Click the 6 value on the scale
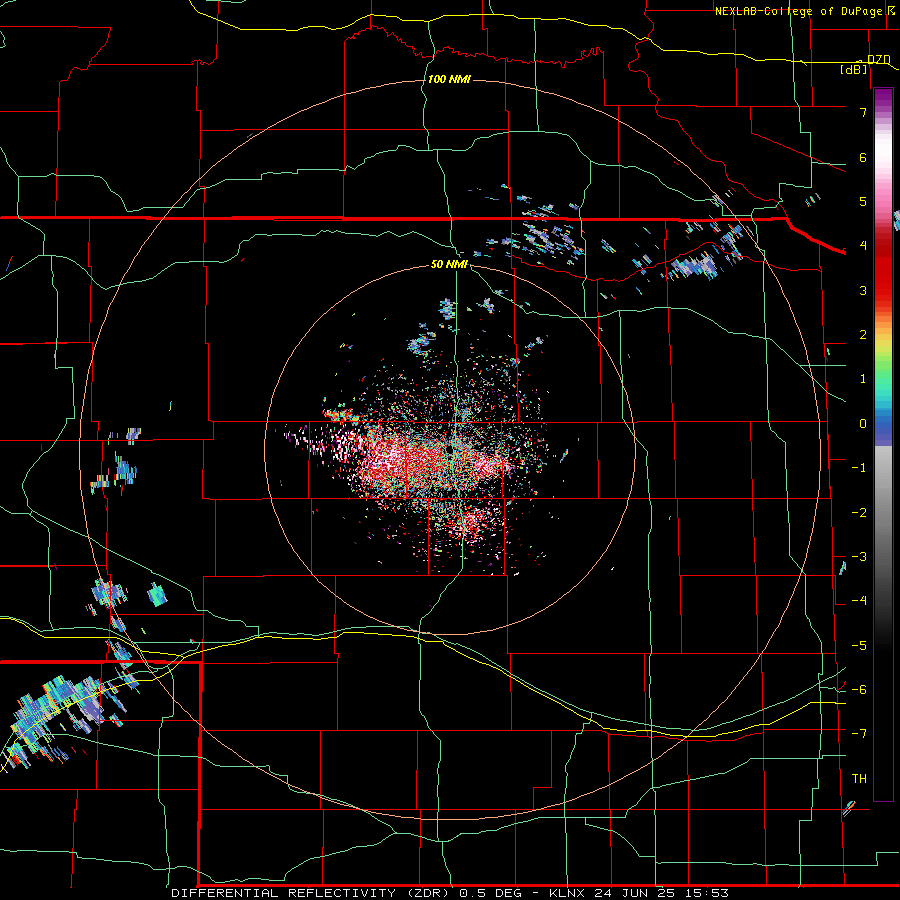The width and height of the screenshot is (900, 900). click(x=863, y=157)
